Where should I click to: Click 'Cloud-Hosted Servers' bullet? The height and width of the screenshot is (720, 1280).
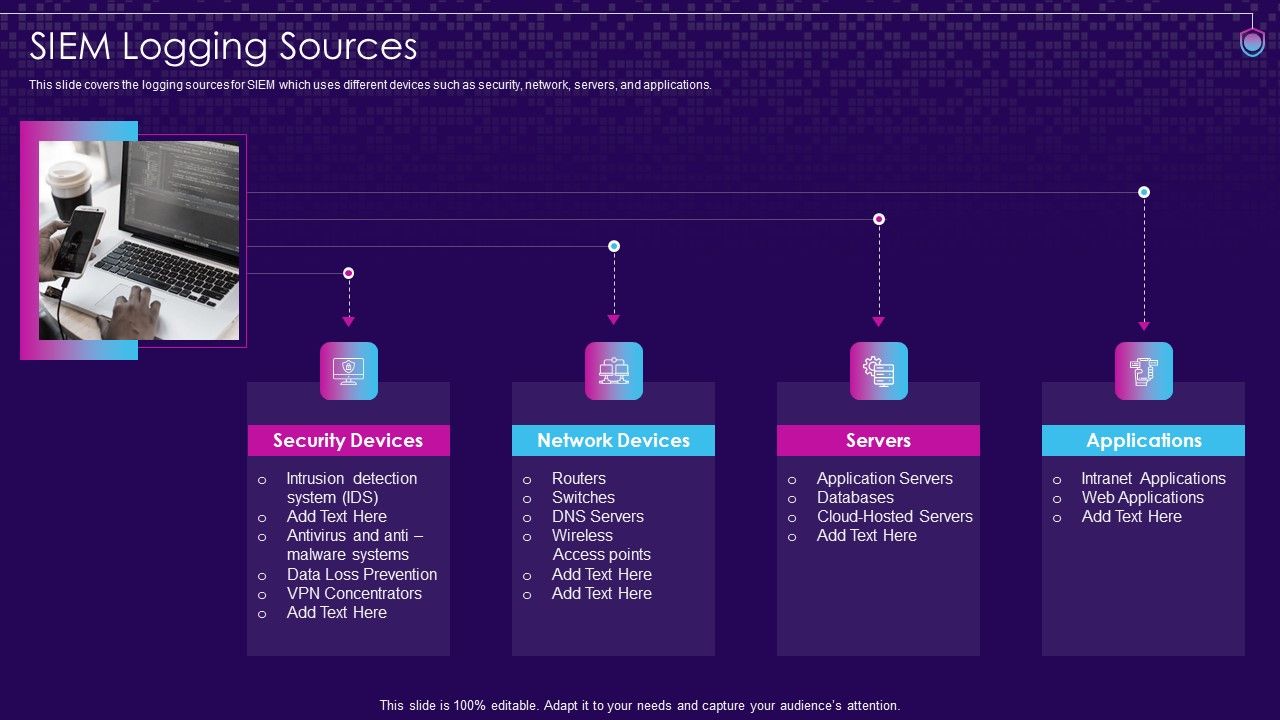tap(895, 516)
